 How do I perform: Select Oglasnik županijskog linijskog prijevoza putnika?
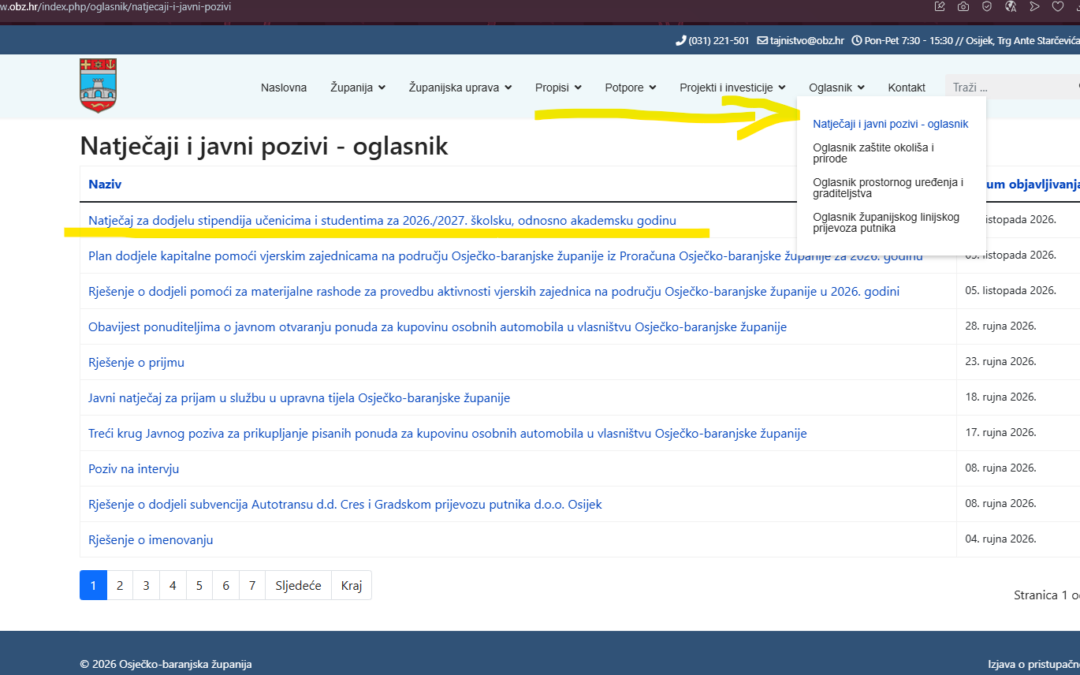click(886, 222)
